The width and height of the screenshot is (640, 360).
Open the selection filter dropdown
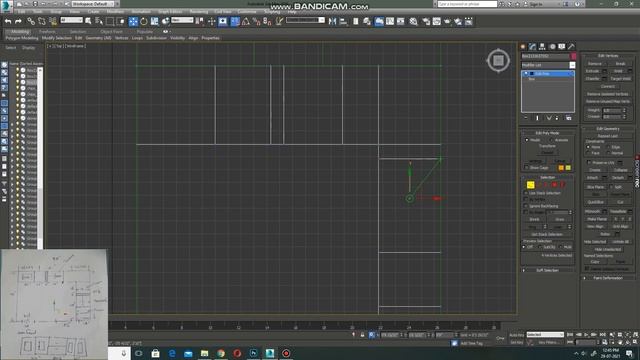click(71, 20)
